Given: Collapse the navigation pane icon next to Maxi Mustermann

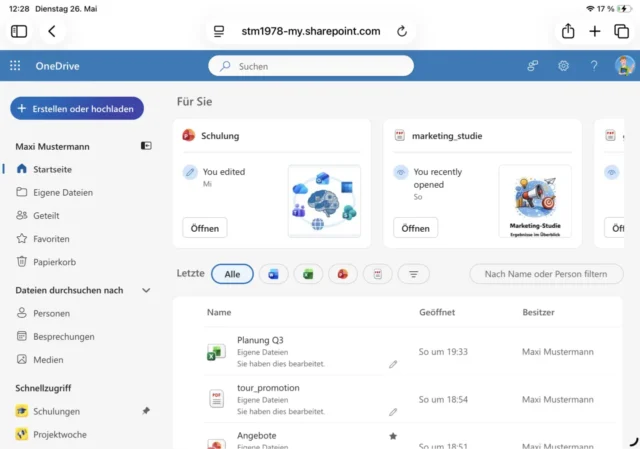Looking at the screenshot, I should coord(146,146).
